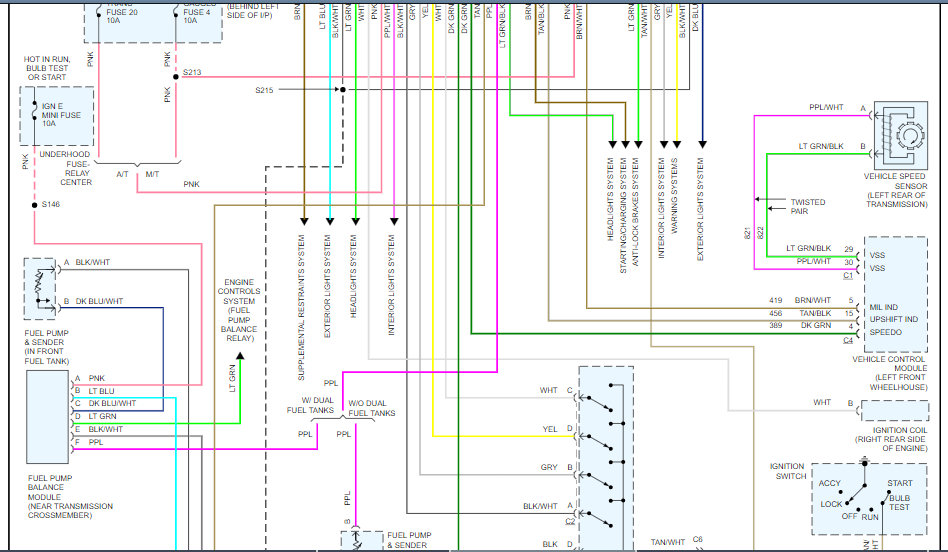948x552 pixels.
Task: Click the fuel pump balance module box
Action: (x=48, y=417)
